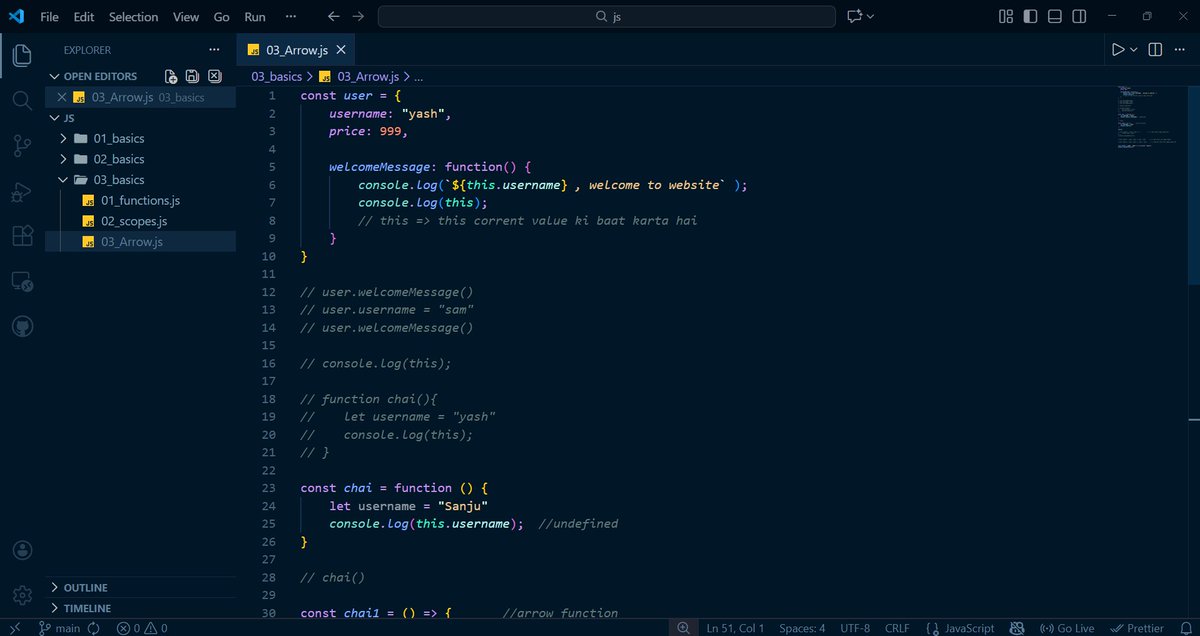Open the Selection menu

[x=133, y=17]
